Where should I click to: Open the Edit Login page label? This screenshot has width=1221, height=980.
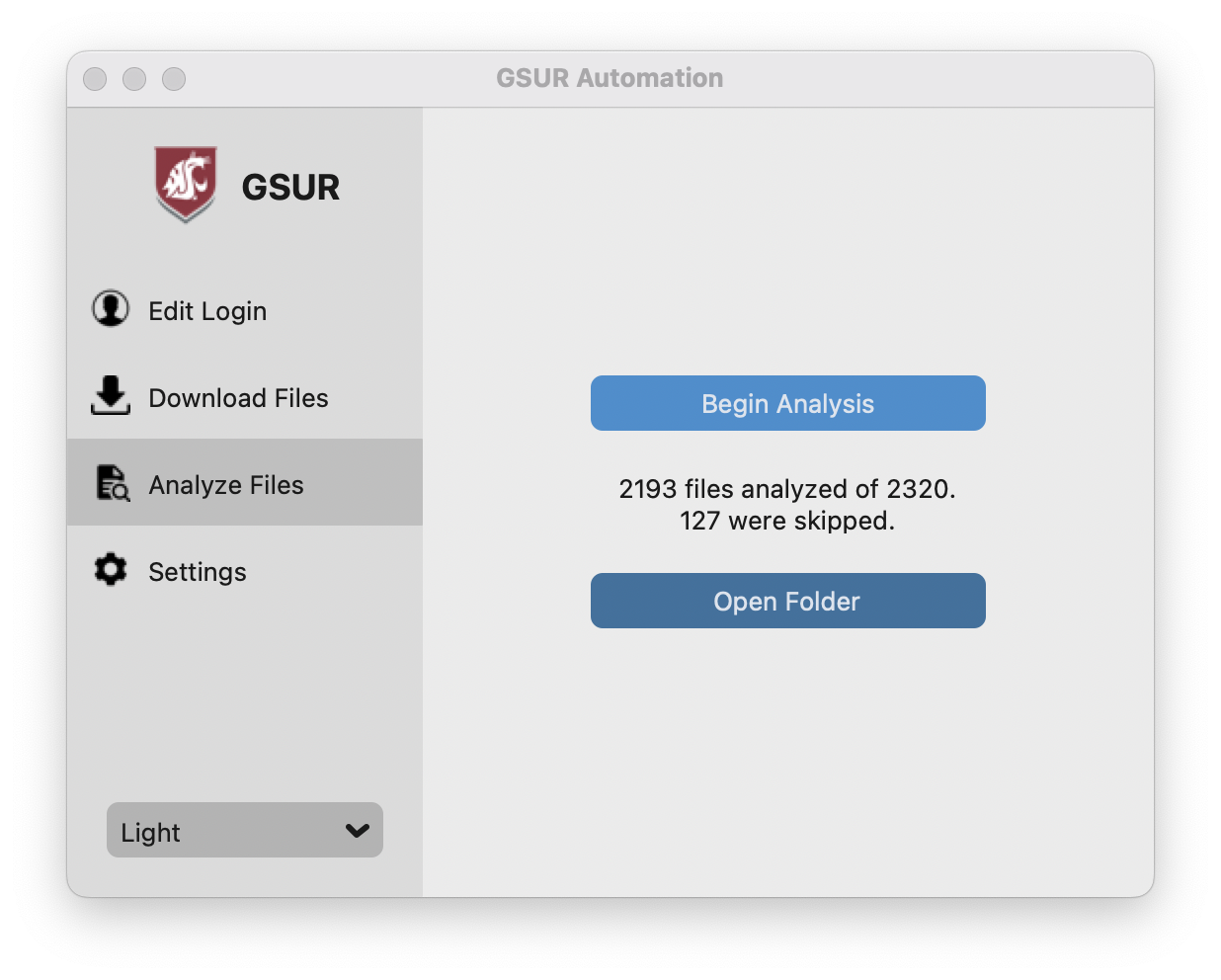tap(207, 311)
